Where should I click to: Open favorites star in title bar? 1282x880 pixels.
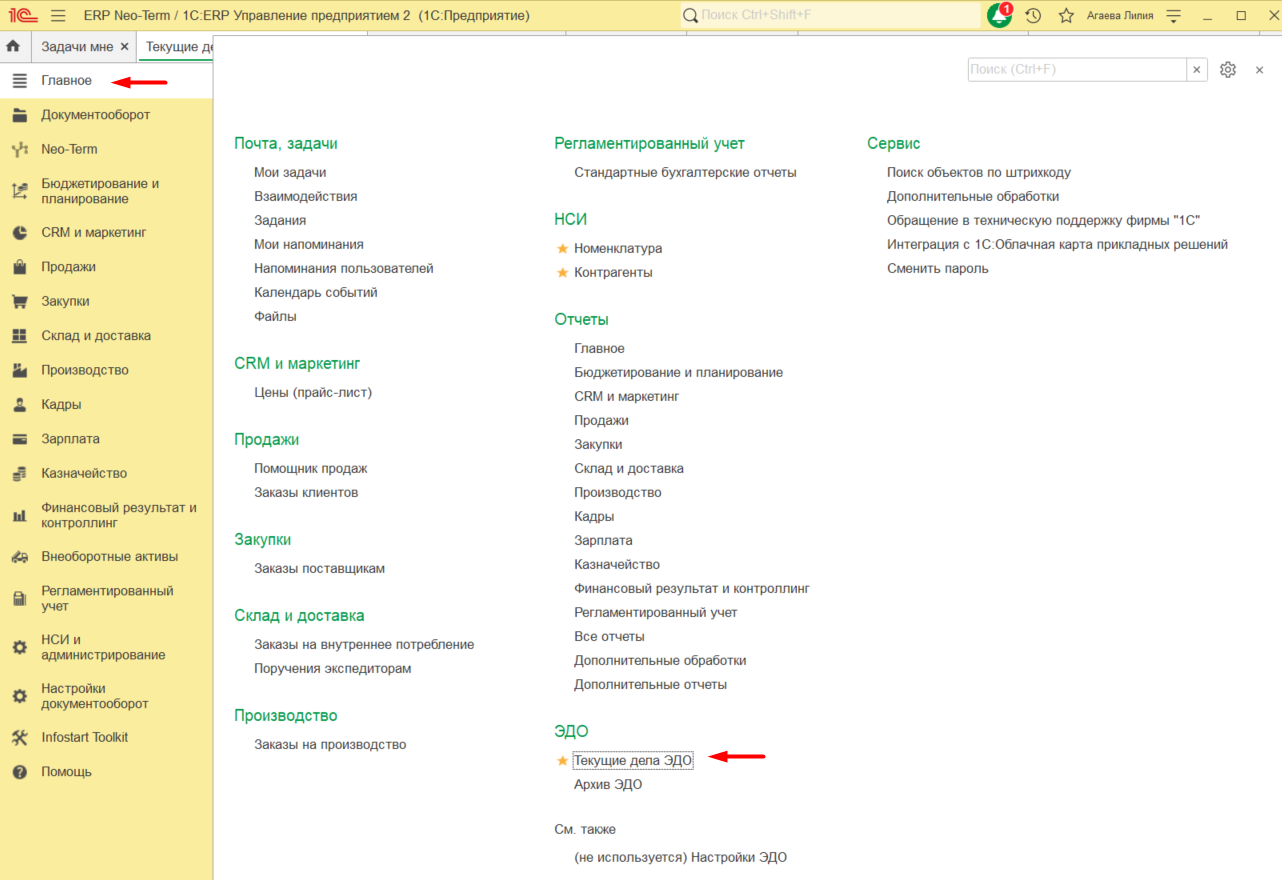point(1066,16)
